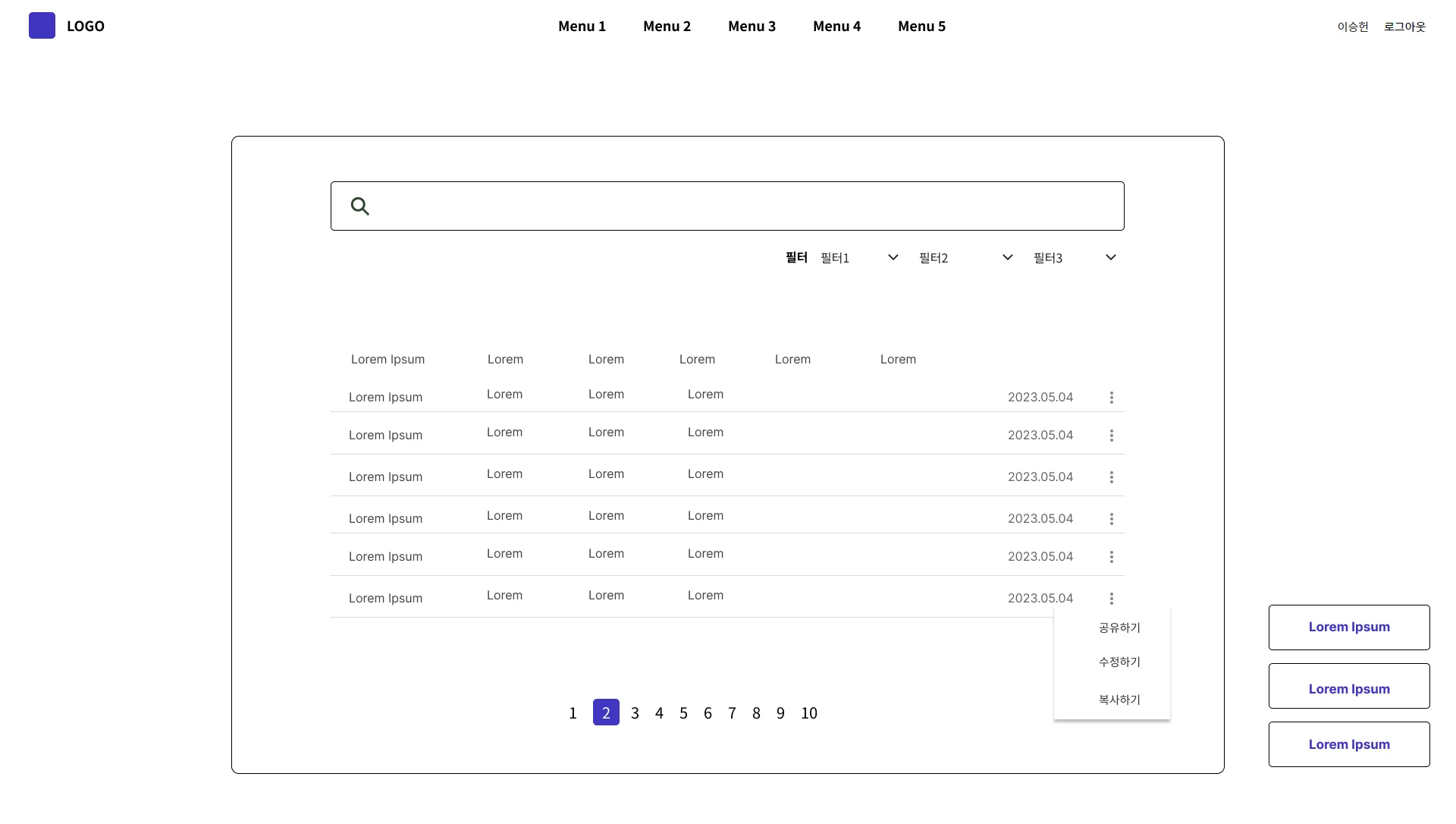Image resolution: width=1456 pixels, height=824 pixels.
Task: Open the kebab menu on the fifth table row
Action: point(1112,556)
